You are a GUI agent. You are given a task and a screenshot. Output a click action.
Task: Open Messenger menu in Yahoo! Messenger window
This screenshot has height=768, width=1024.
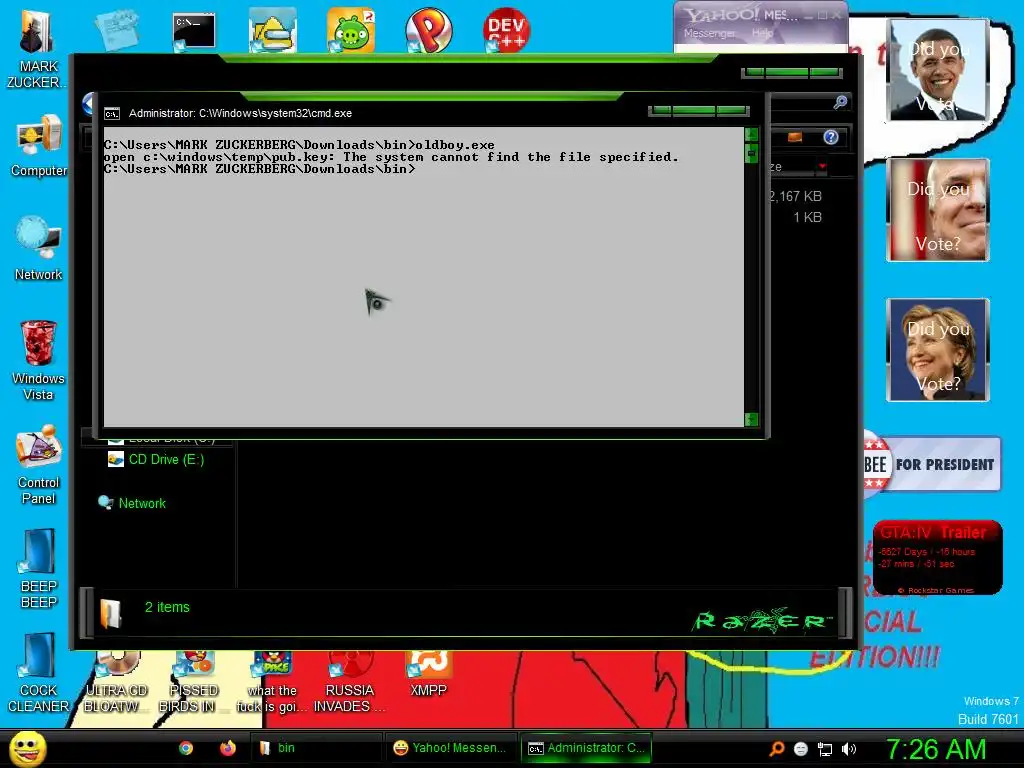click(x=709, y=33)
